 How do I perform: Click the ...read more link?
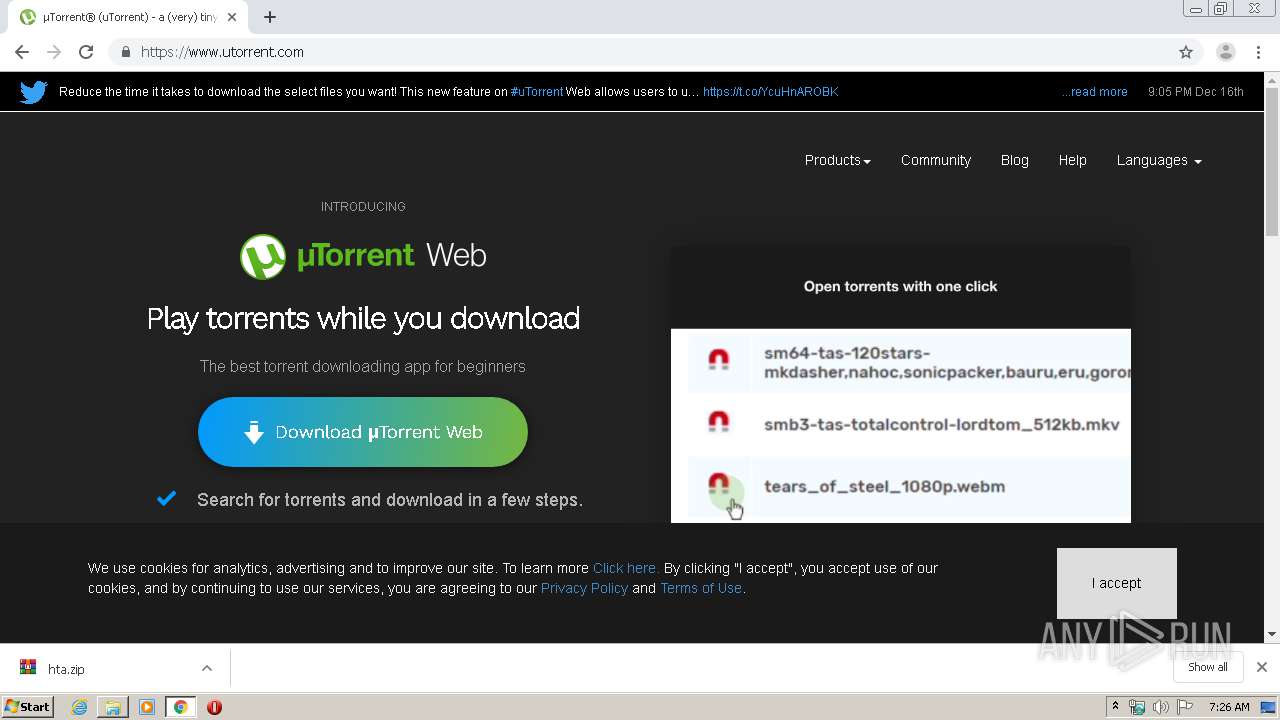pos(1094,92)
